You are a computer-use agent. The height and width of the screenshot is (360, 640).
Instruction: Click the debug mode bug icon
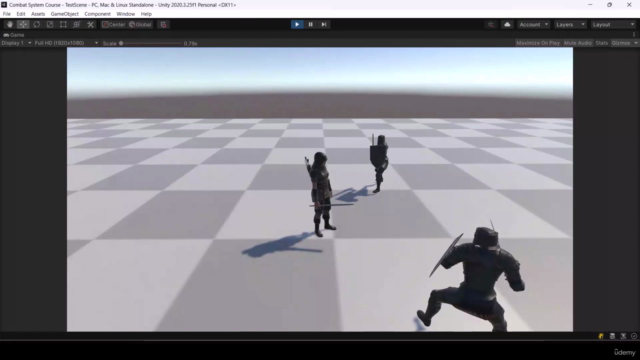pos(623,336)
